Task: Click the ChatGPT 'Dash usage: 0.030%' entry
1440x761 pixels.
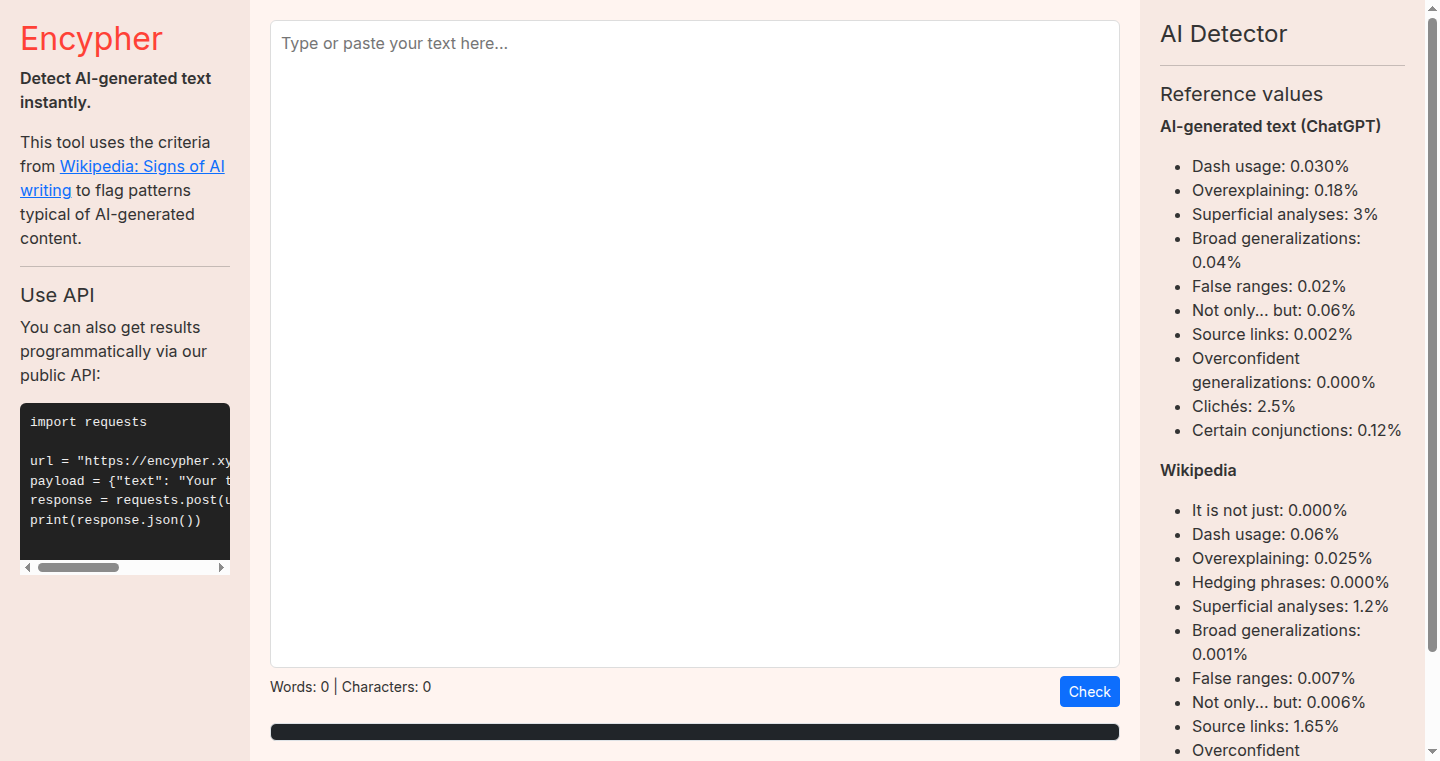Action: tap(1270, 166)
